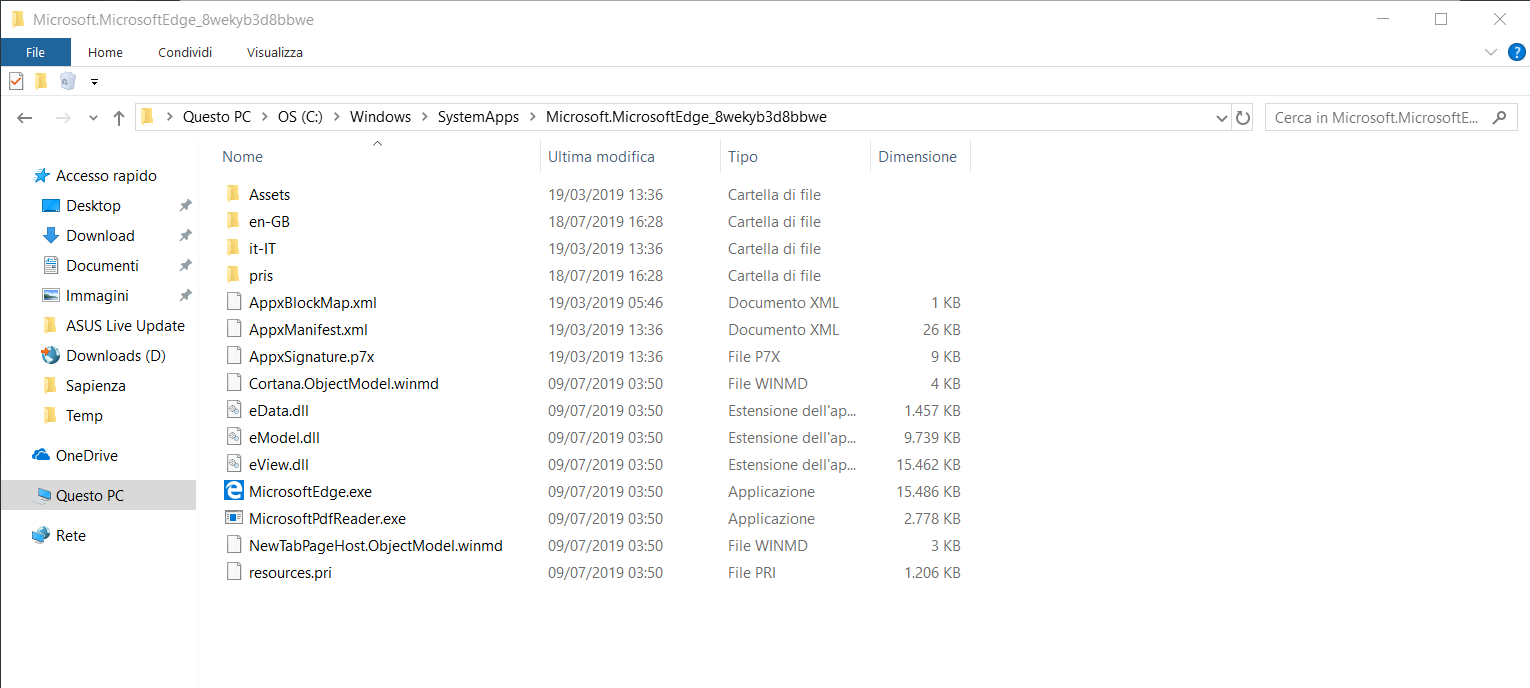Switch to the Visualizza tab
Image resolution: width=1530 pixels, height=688 pixels.
(x=274, y=52)
